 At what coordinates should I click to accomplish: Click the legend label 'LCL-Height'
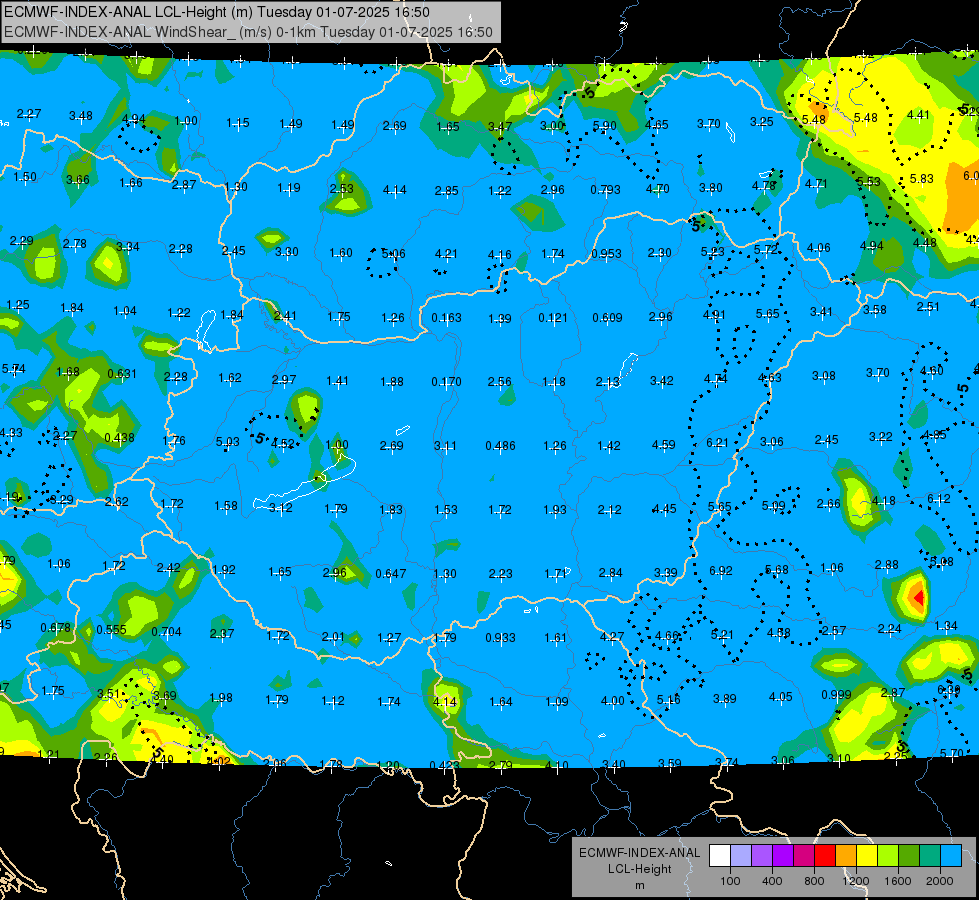click(639, 869)
